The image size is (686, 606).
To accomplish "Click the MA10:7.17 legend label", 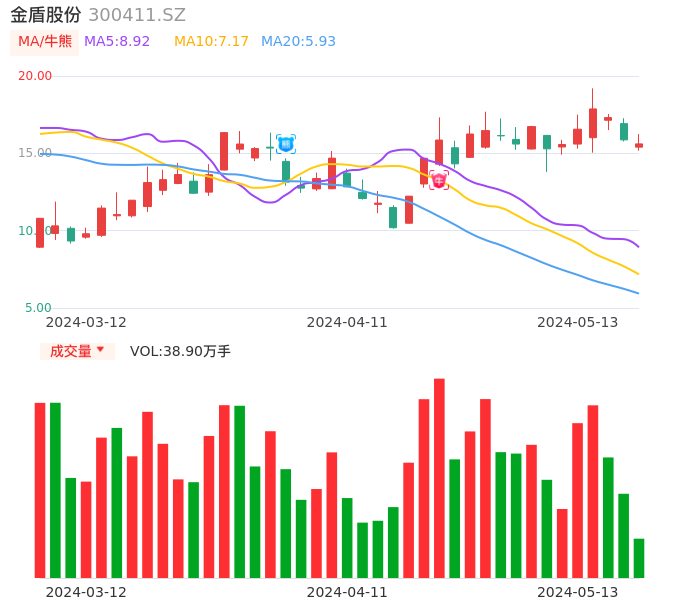I will point(211,42).
